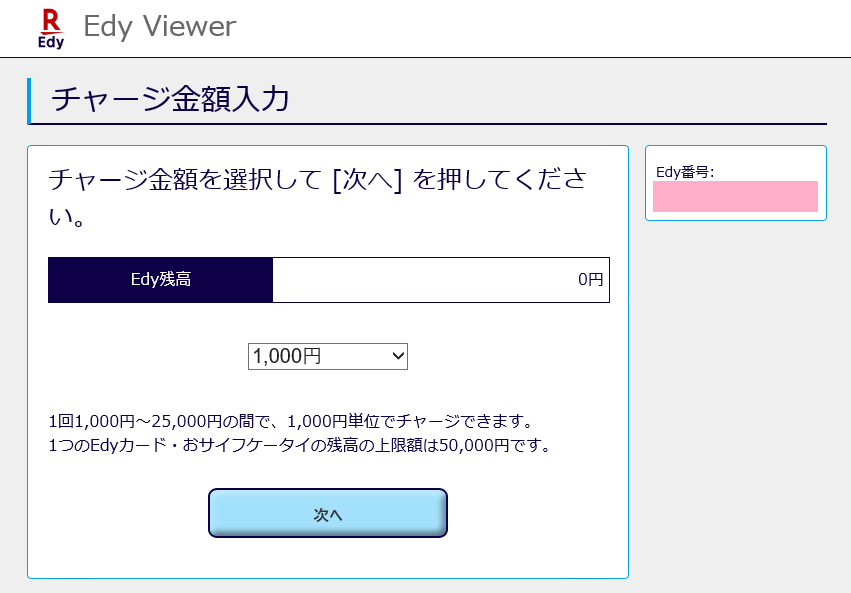
Task: Click the Rakuten Edy logo icon
Action: click(x=50, y=26)
